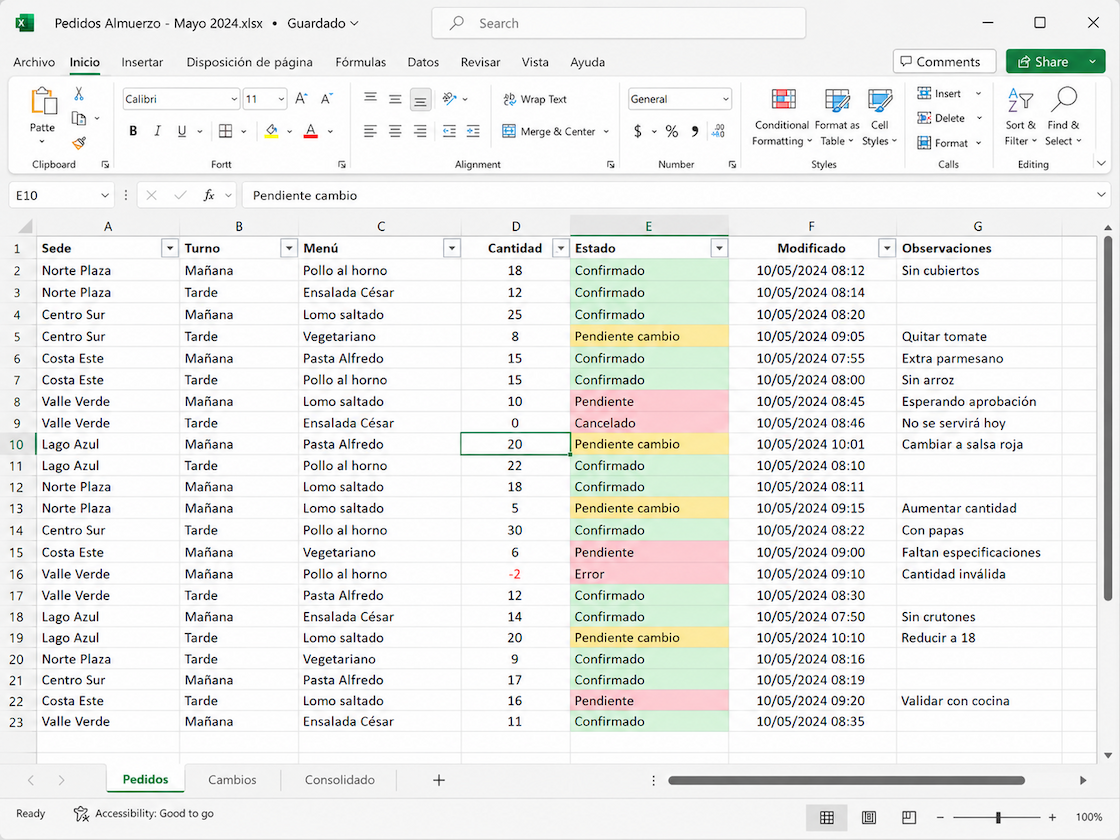Toggle bold formatting

pyautogui.click(x=133, y=131)
